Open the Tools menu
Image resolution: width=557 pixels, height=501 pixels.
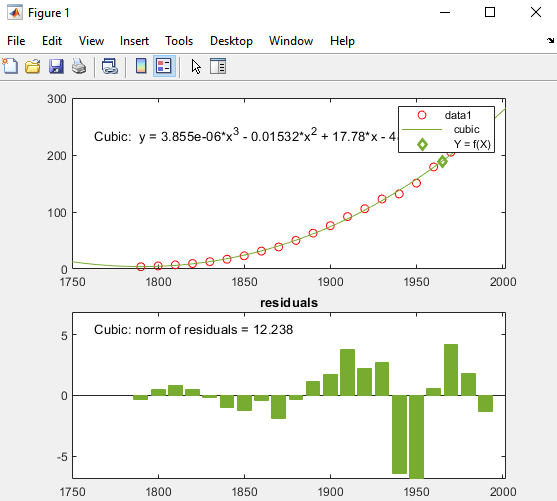[179, 41]
